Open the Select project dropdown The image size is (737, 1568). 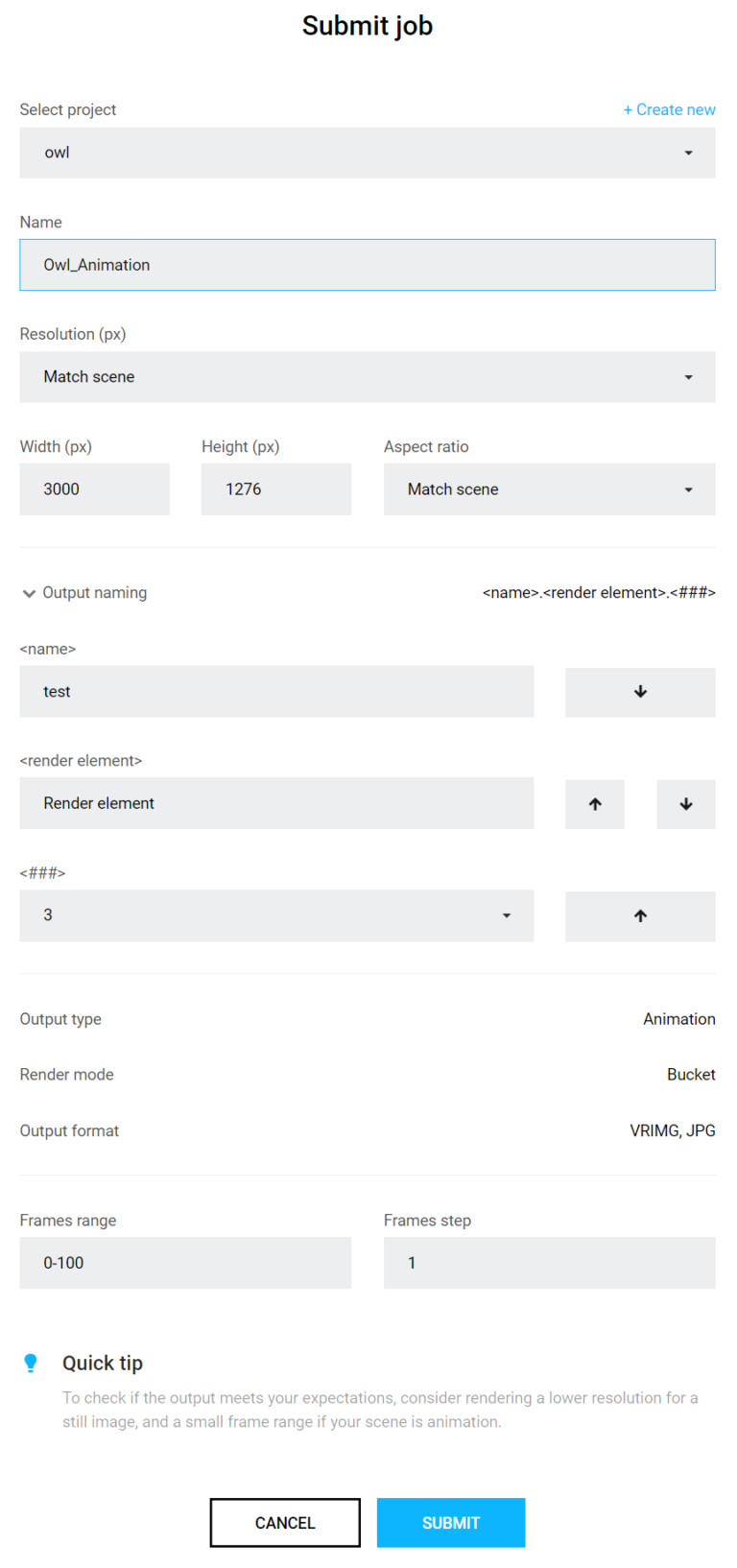[367, 153]
